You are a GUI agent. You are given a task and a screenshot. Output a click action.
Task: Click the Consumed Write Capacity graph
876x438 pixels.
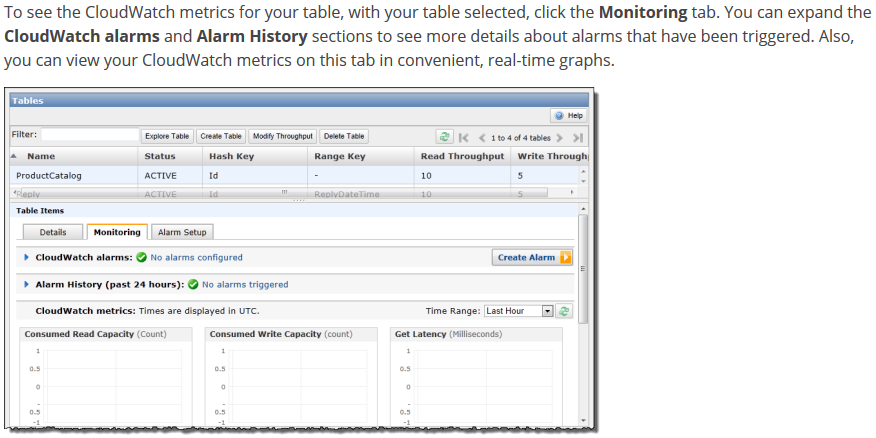point(291,377)
